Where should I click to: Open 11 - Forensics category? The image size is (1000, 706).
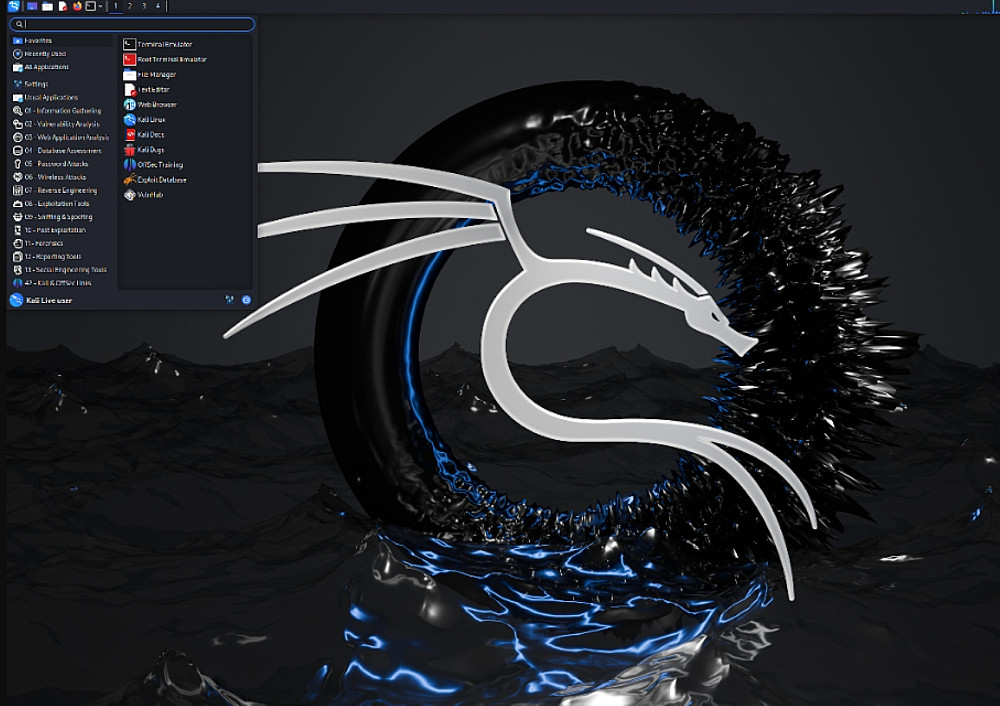click(62, 244)
